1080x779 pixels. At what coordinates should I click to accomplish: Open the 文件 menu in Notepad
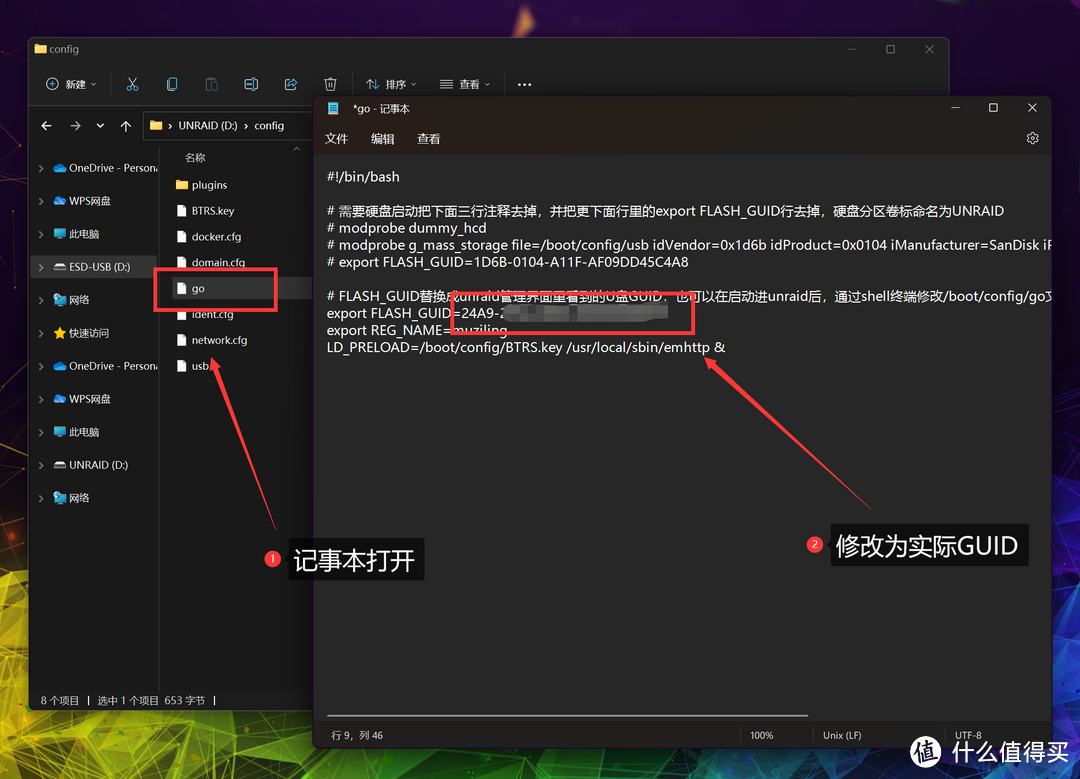click(x=336, y=139)
